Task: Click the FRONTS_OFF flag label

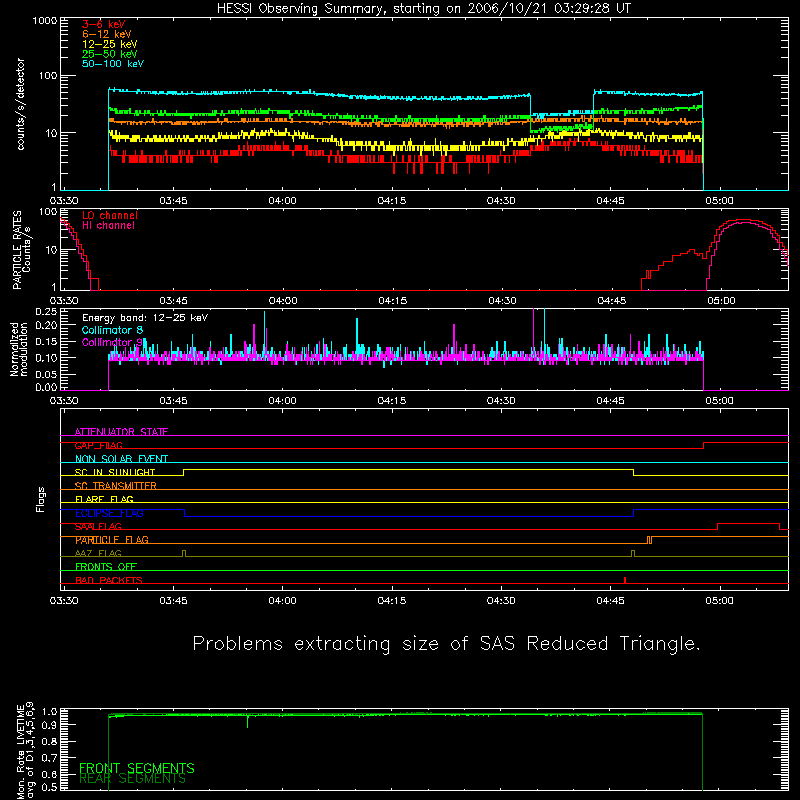Action: 106,567
